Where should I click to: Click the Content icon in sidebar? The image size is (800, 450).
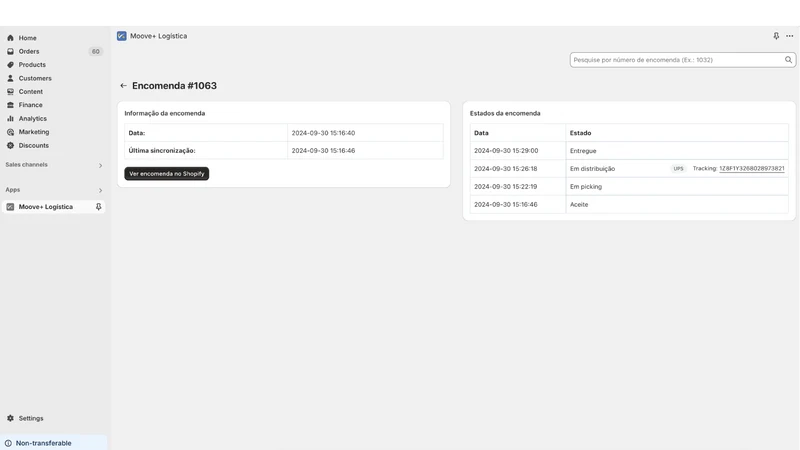coord(10,91)
